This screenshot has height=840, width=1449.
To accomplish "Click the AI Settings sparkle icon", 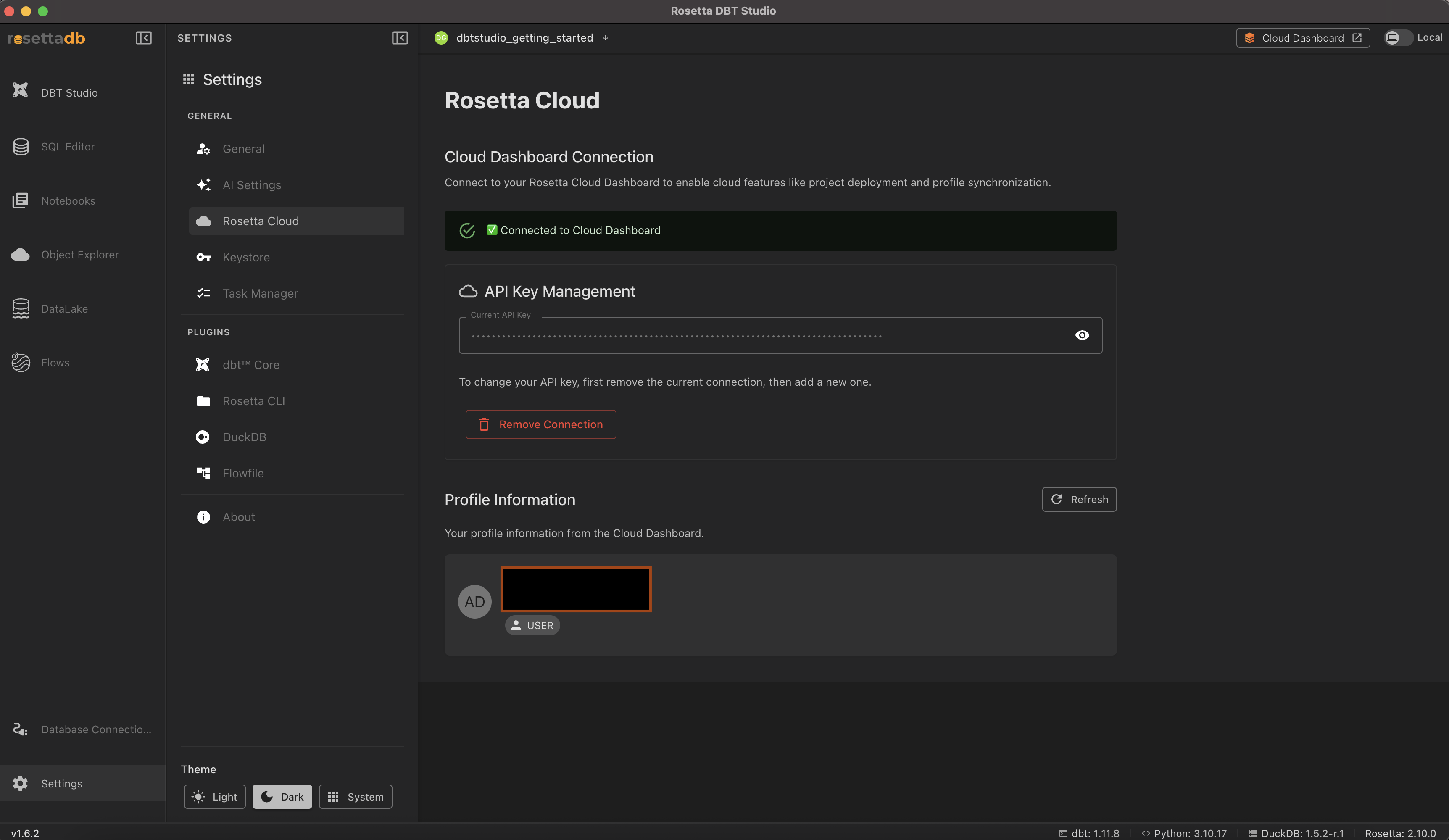I will [x=203, y=184].
